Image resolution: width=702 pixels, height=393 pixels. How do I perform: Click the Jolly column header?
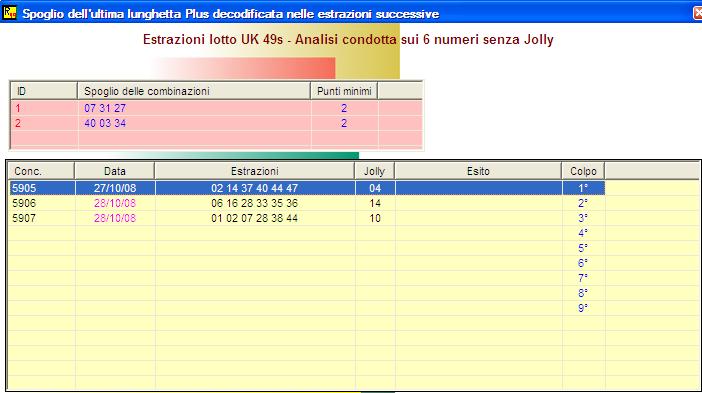(374, 171)
